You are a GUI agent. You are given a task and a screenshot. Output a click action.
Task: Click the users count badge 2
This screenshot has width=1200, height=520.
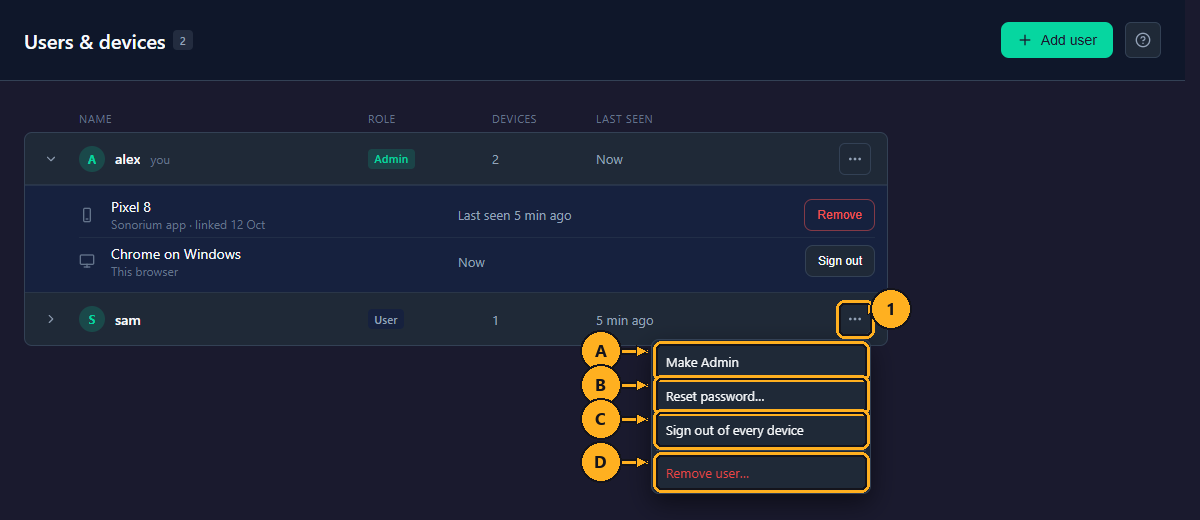tap(183, 40)
